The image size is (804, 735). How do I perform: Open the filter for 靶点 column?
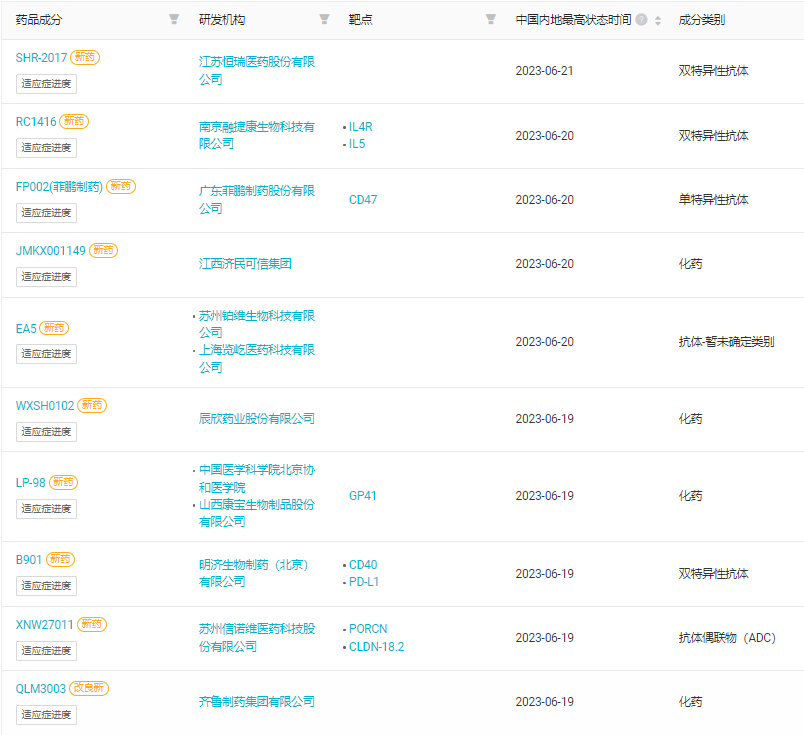(x=490, y=20)
